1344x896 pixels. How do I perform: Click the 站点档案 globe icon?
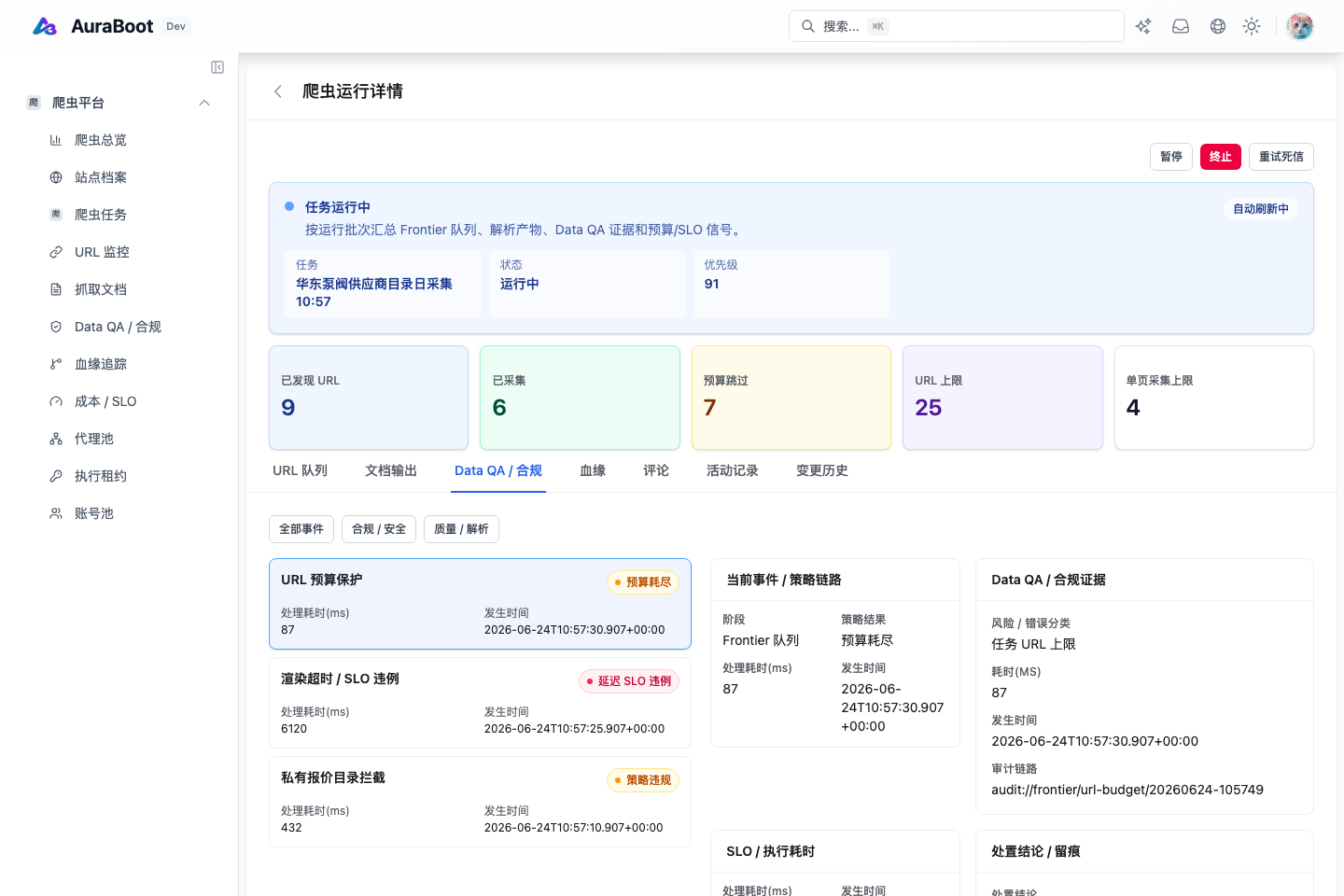click(56, 177)
